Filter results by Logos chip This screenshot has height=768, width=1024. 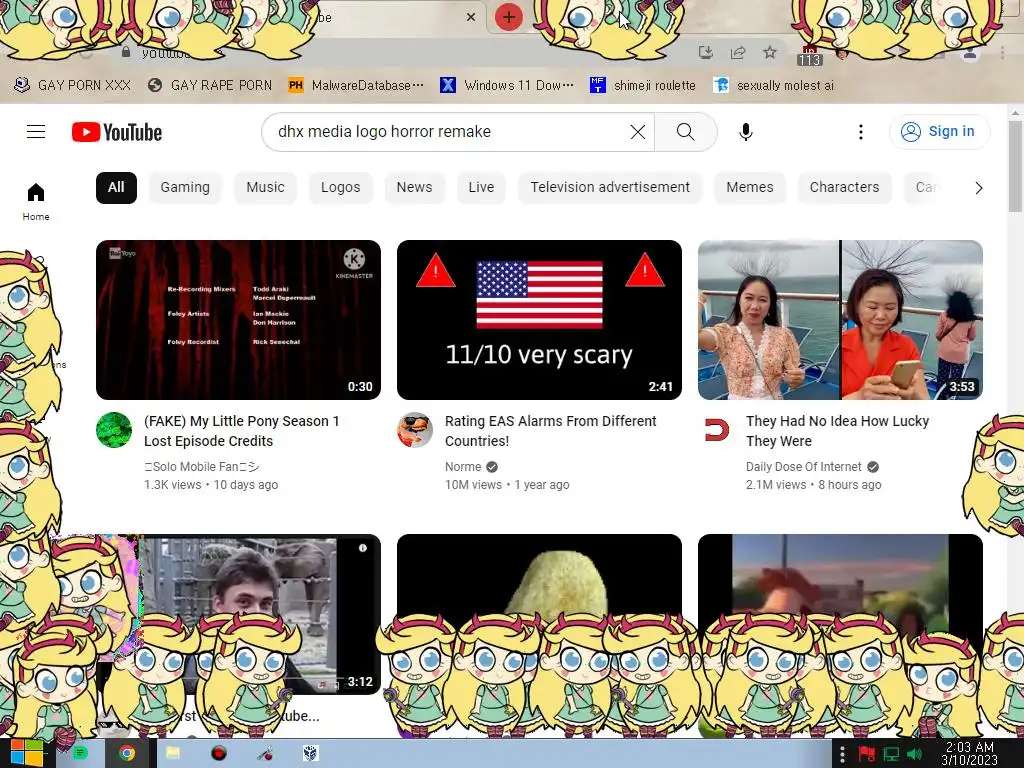pyautogui.click(x=340, y=187)
